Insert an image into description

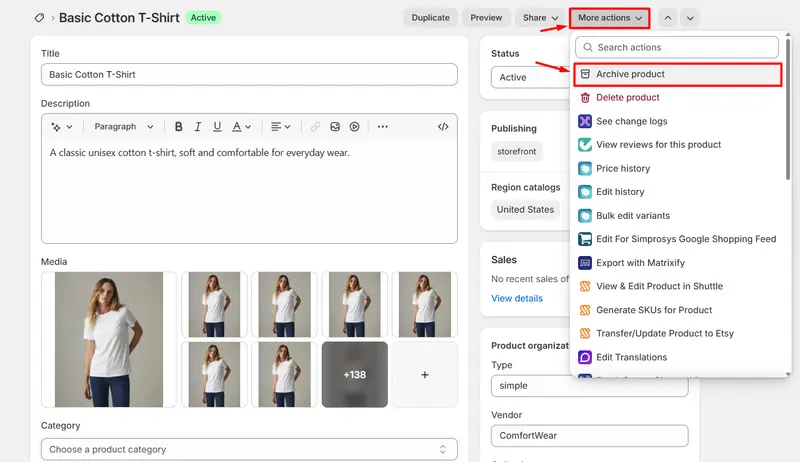tap(335, 126)
